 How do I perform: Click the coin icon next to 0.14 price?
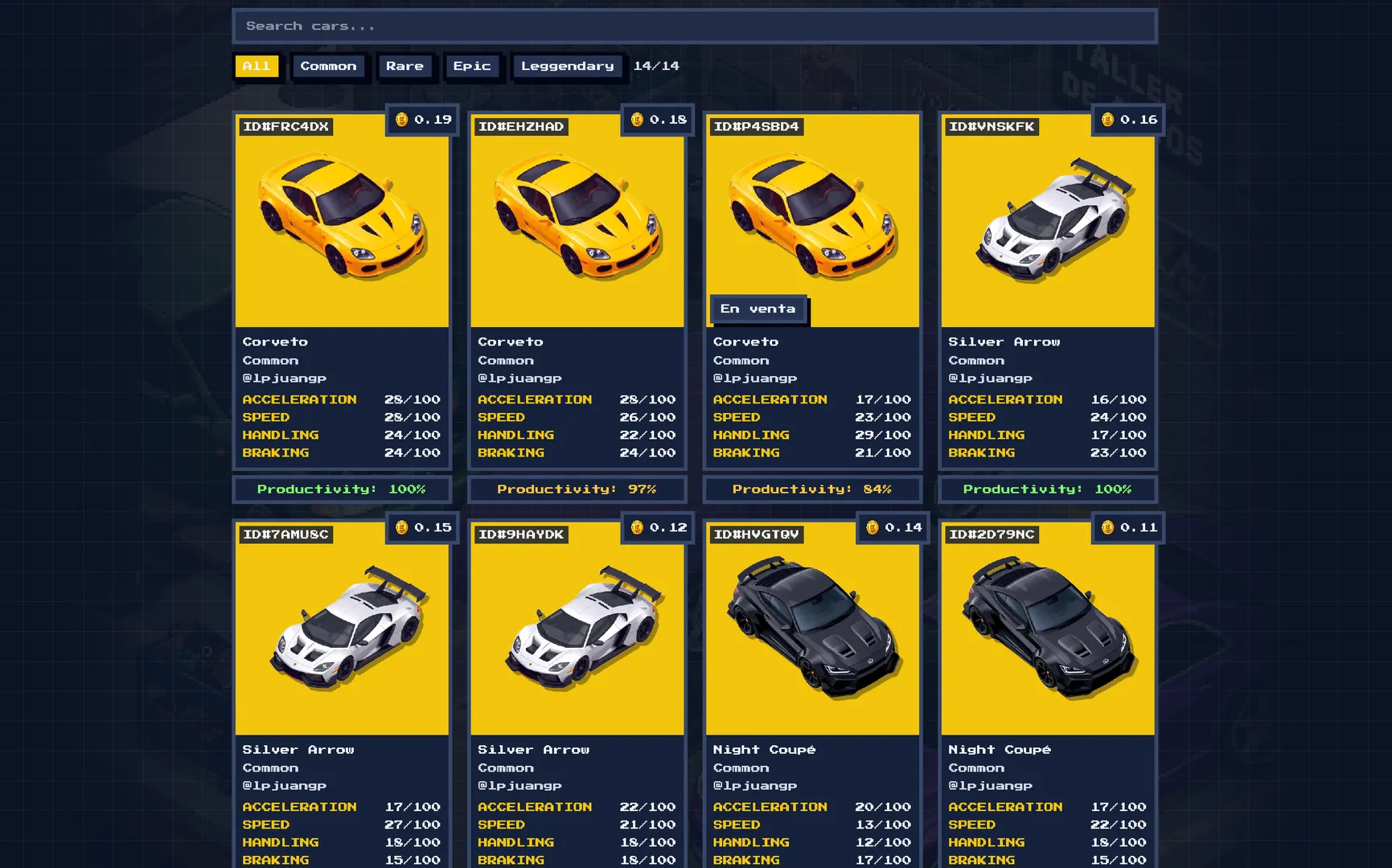coord(873,527)
